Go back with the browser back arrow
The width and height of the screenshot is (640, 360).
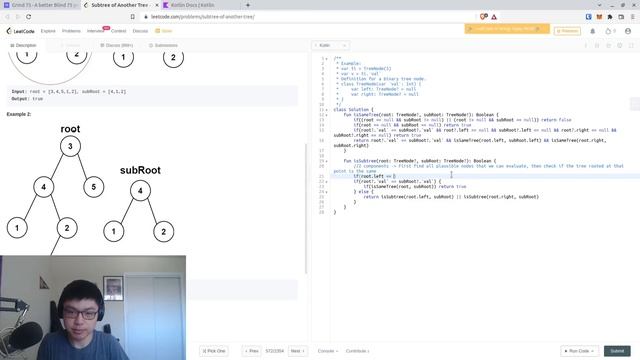[x=7, y=17]
